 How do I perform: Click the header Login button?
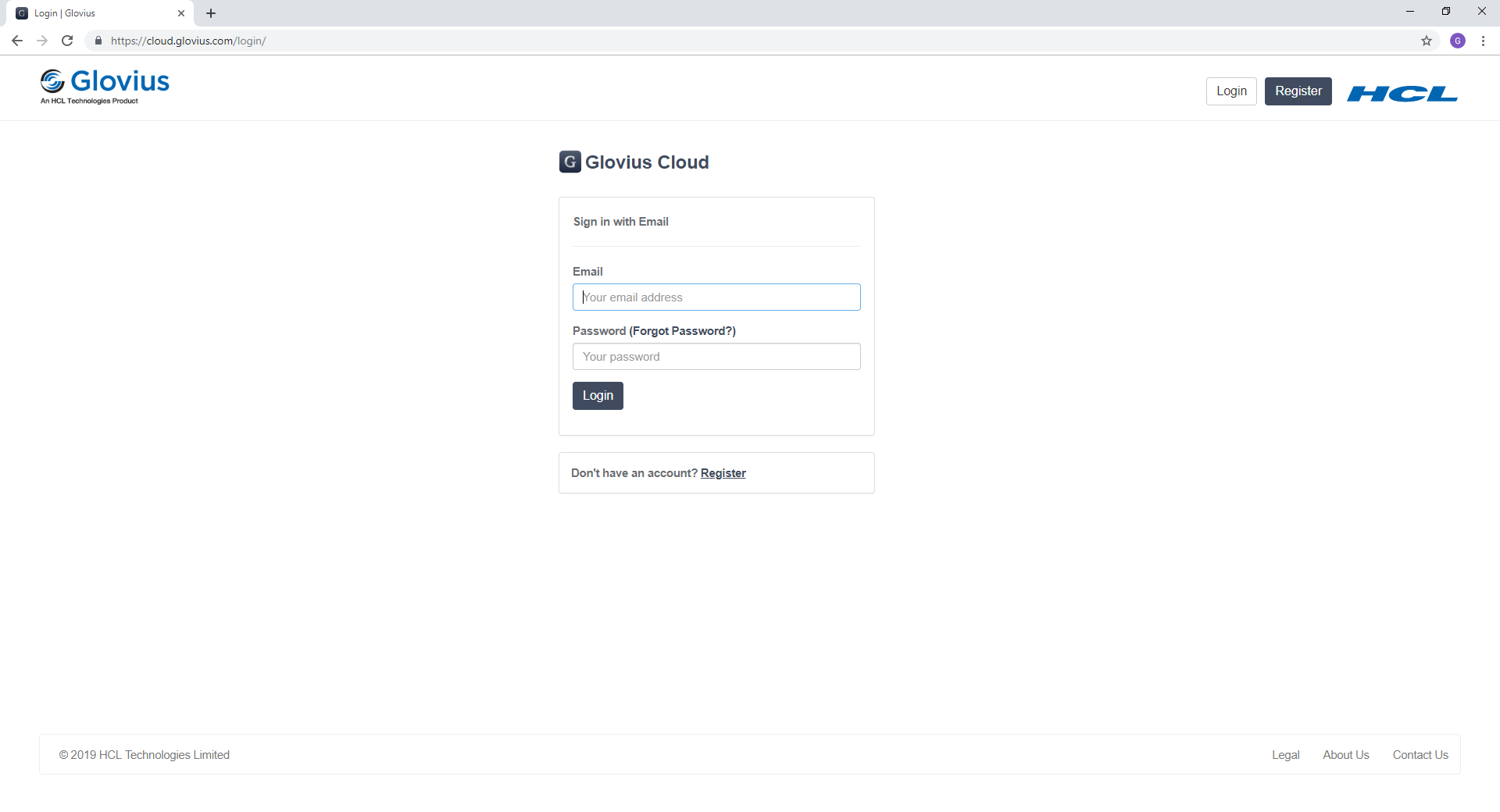click(1231, 91)
